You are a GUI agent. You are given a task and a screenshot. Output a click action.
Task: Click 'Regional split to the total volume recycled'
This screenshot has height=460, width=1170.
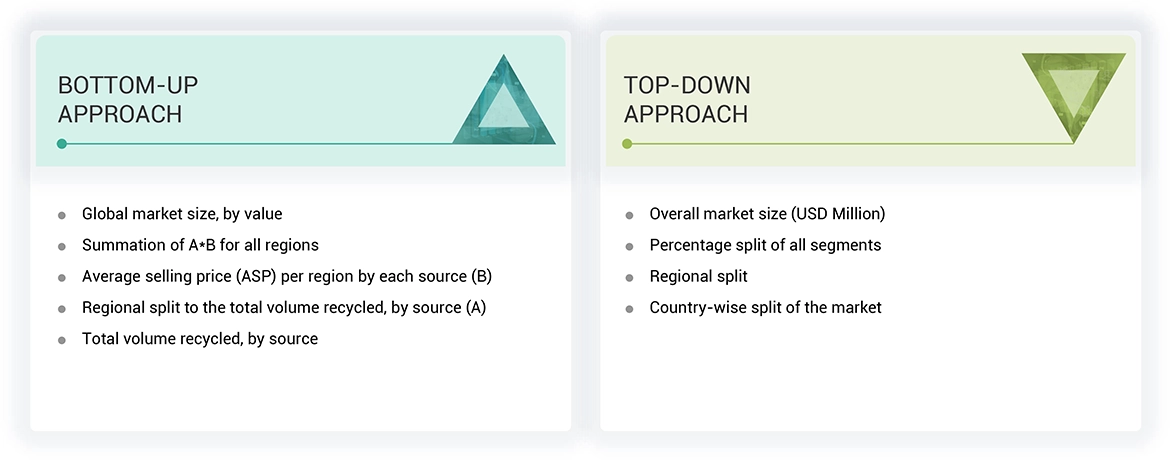[284, 308]
